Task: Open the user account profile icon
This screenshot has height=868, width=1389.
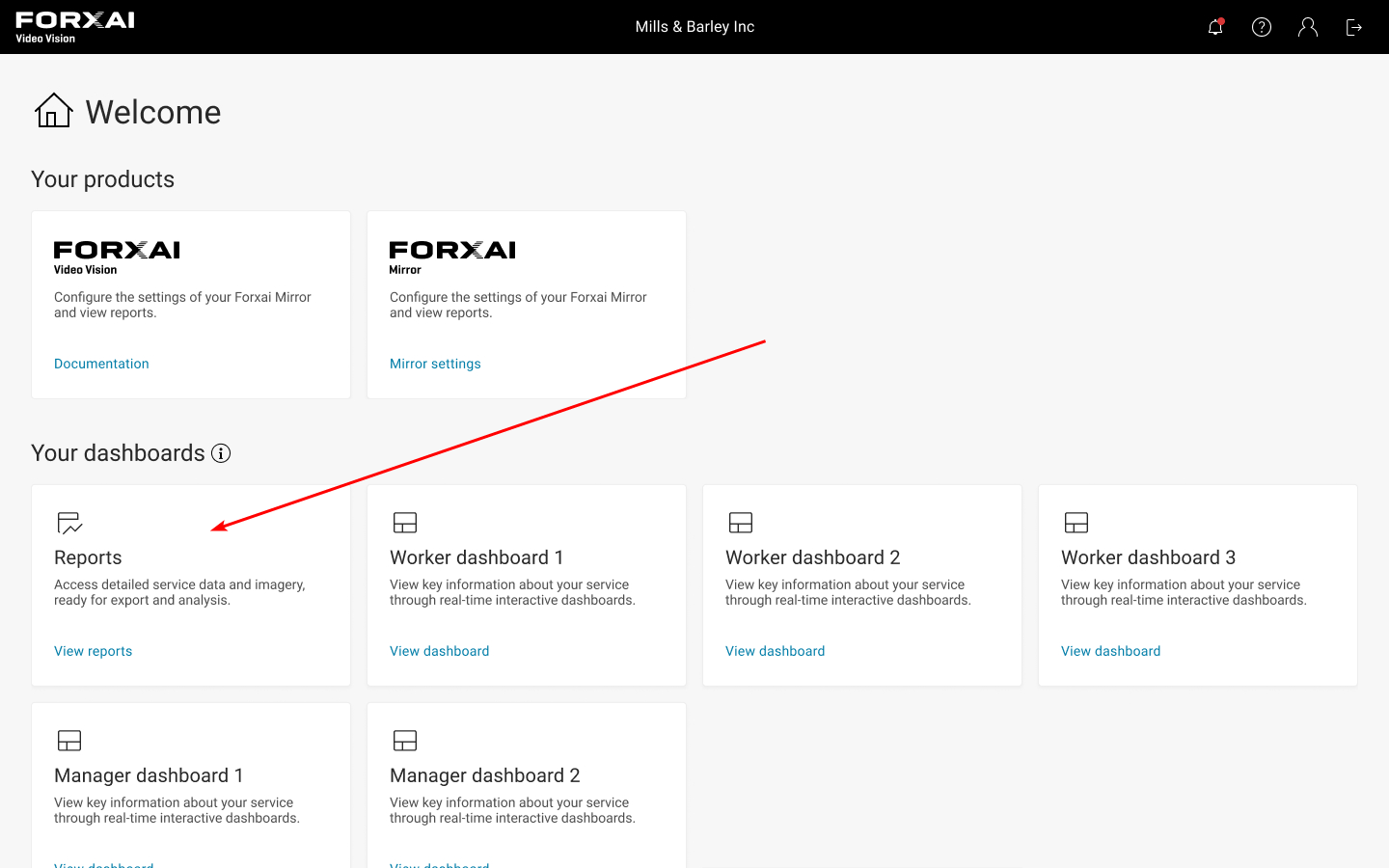Action: [x=1308, y=27]
